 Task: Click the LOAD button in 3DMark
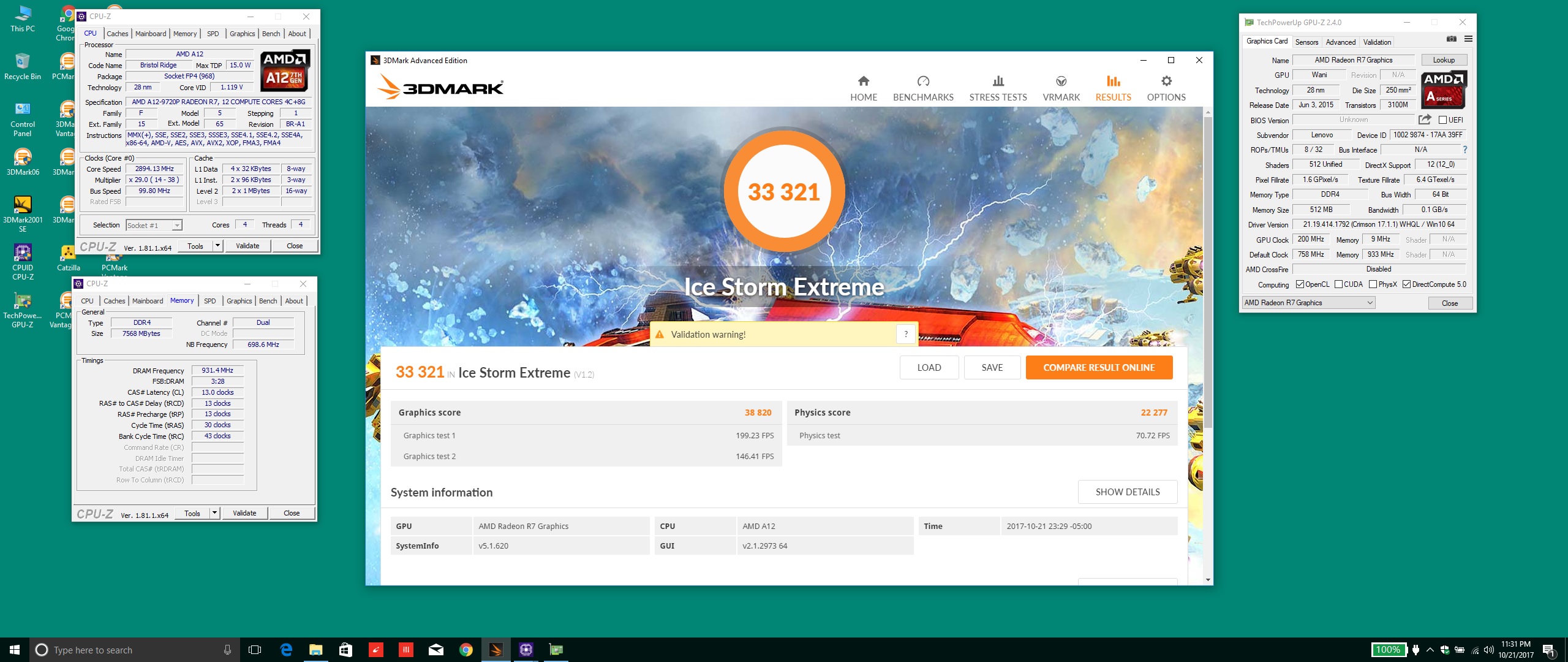point(929,368)
